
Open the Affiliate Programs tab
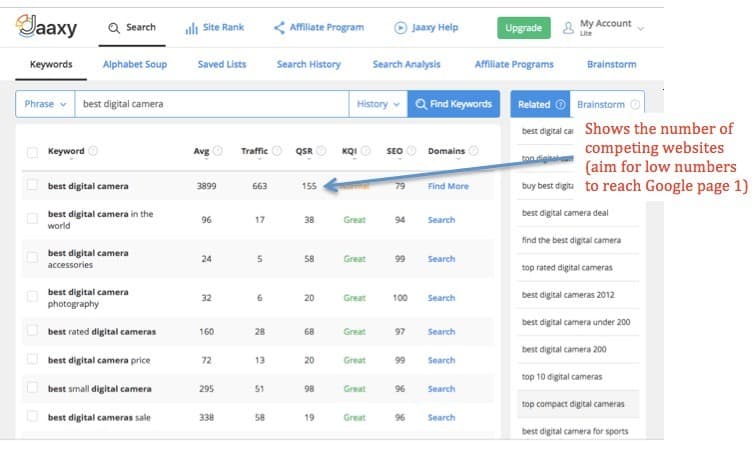(514, 64)
